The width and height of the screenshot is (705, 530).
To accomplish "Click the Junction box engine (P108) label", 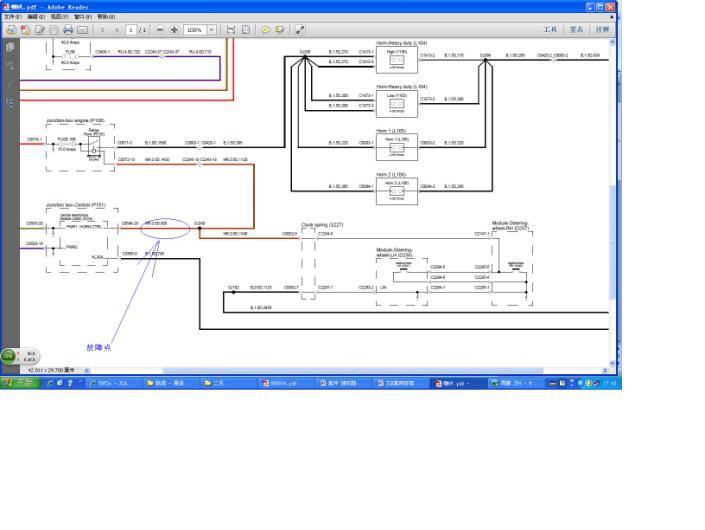I will [75, 120].
